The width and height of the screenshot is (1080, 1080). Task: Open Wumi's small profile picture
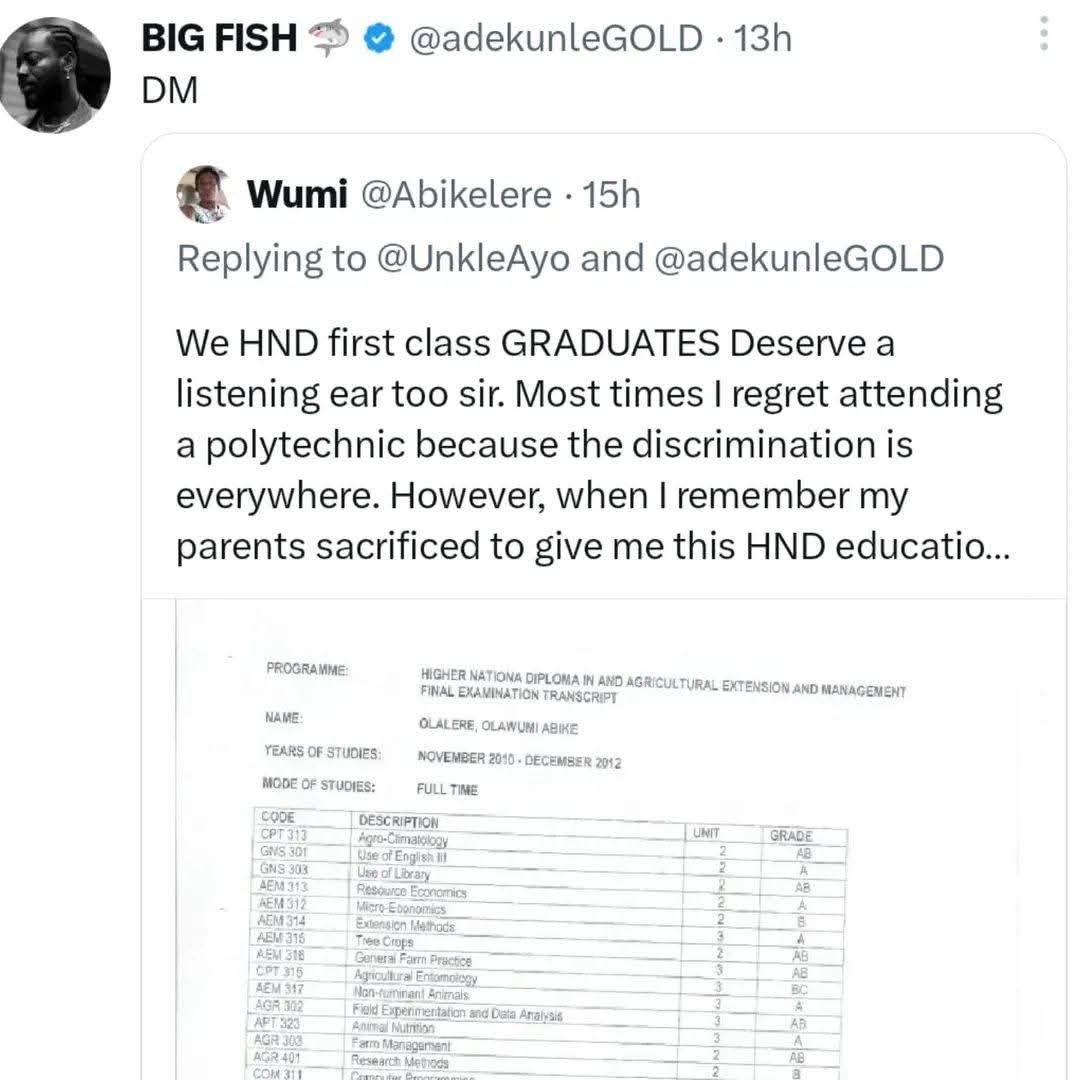[x=204, y=194]
